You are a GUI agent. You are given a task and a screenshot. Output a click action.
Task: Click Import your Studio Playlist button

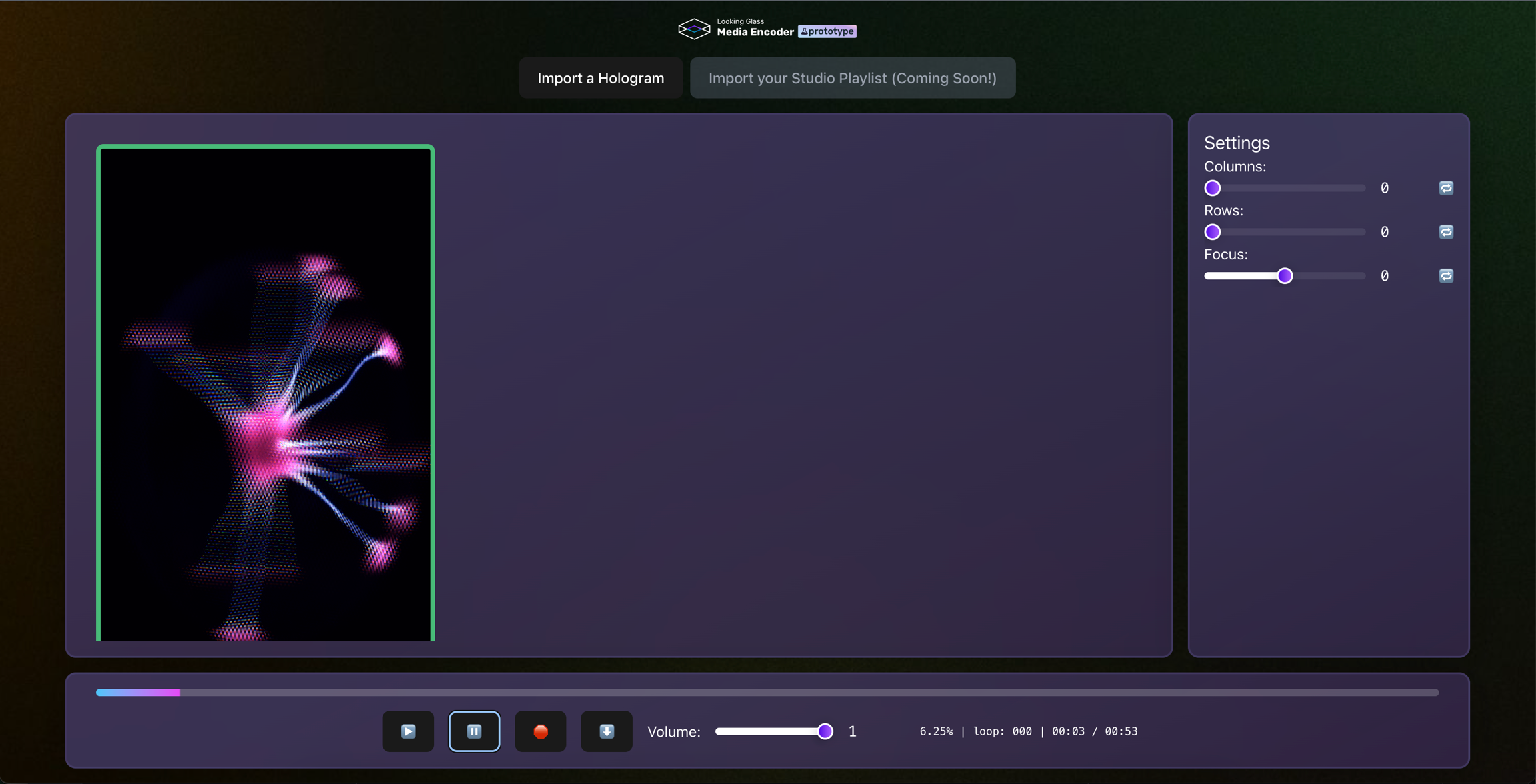[852, 78]
